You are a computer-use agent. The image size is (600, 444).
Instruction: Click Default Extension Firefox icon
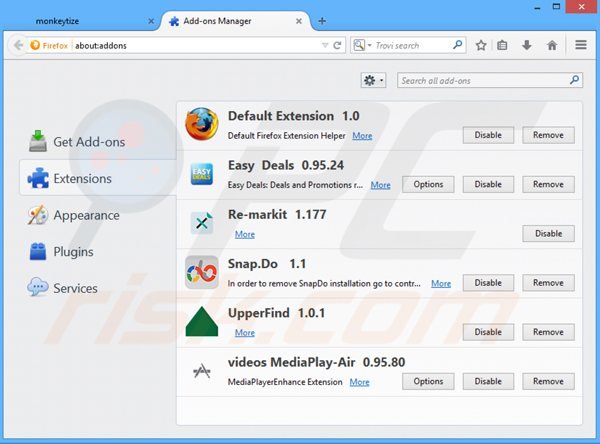pyautogui.click(x=202, y=124)
